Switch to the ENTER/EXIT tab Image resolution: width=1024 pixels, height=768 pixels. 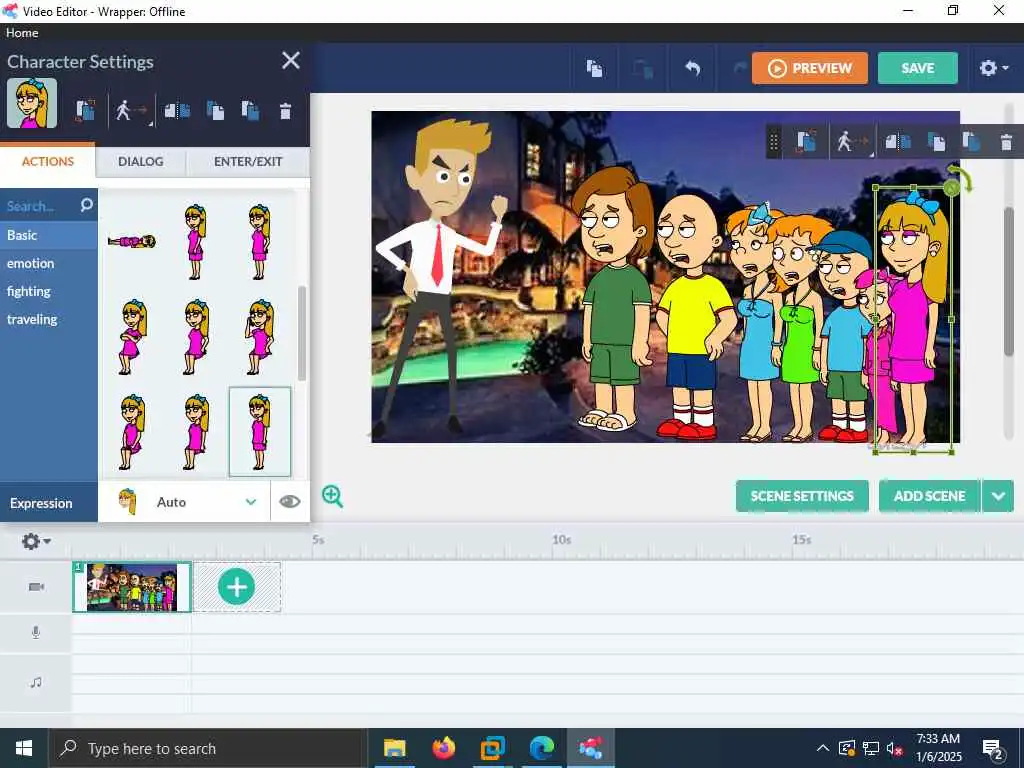pyautogui.click(x=248, y=161)
